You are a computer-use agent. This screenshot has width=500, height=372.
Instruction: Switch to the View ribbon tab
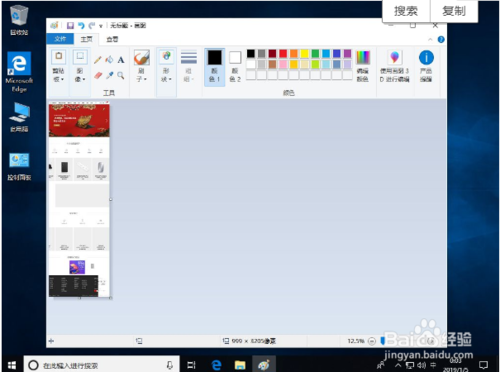pos(112,39)
